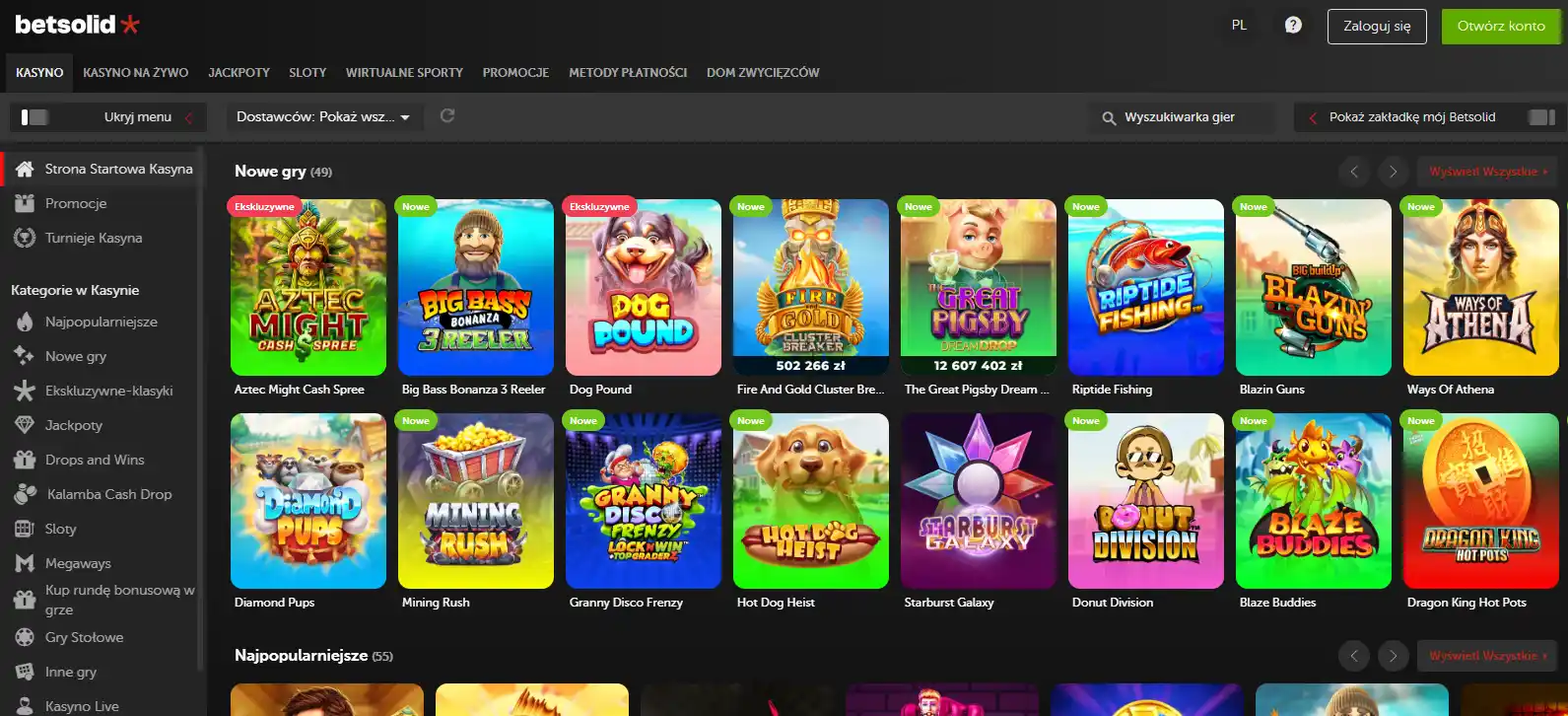
Task: Click the refresh providers icon
Action: coord(446,115)
